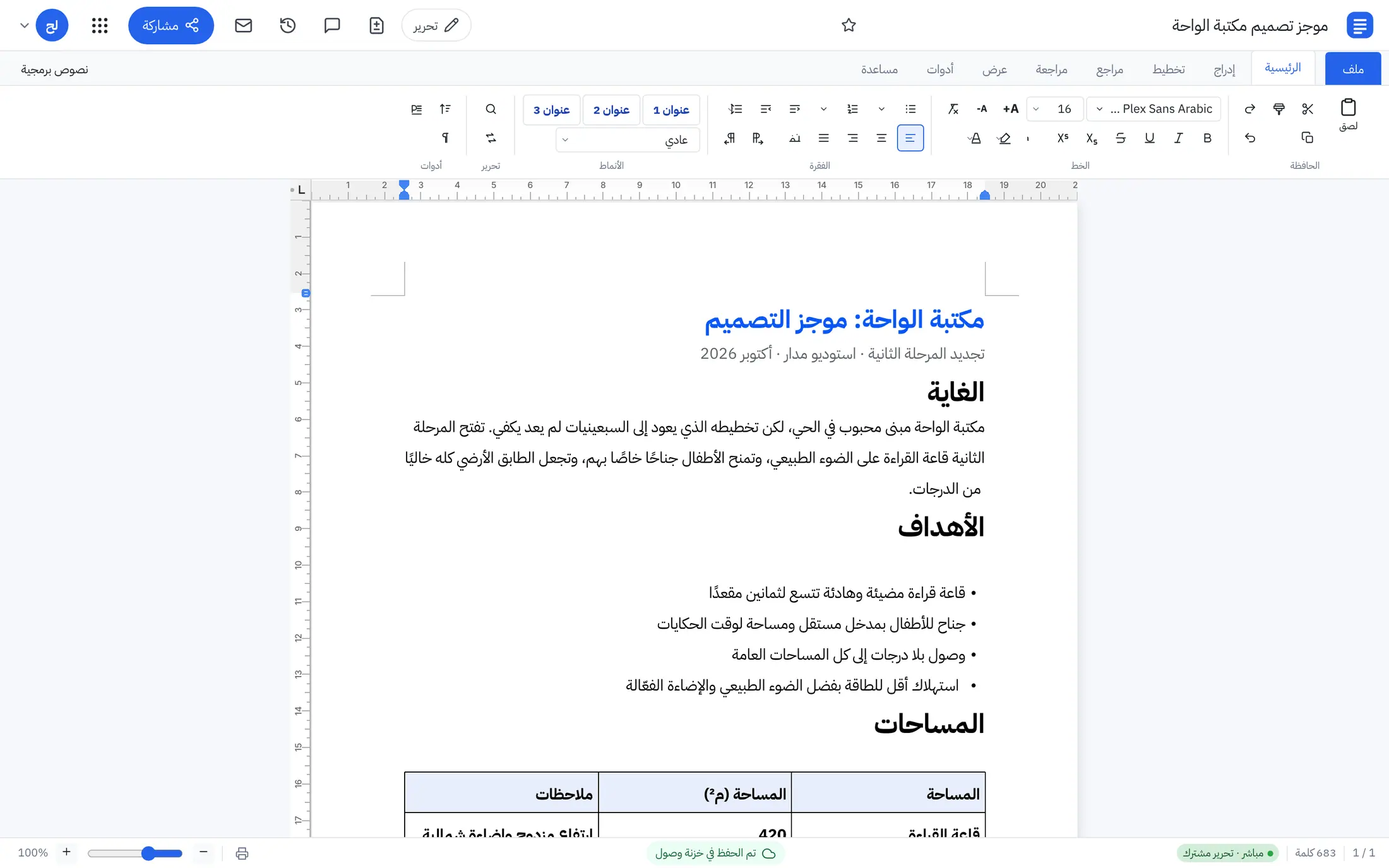Open the ملف file tab
Viewport: 1389px width, 868px height.
[x=1353, y=69]
